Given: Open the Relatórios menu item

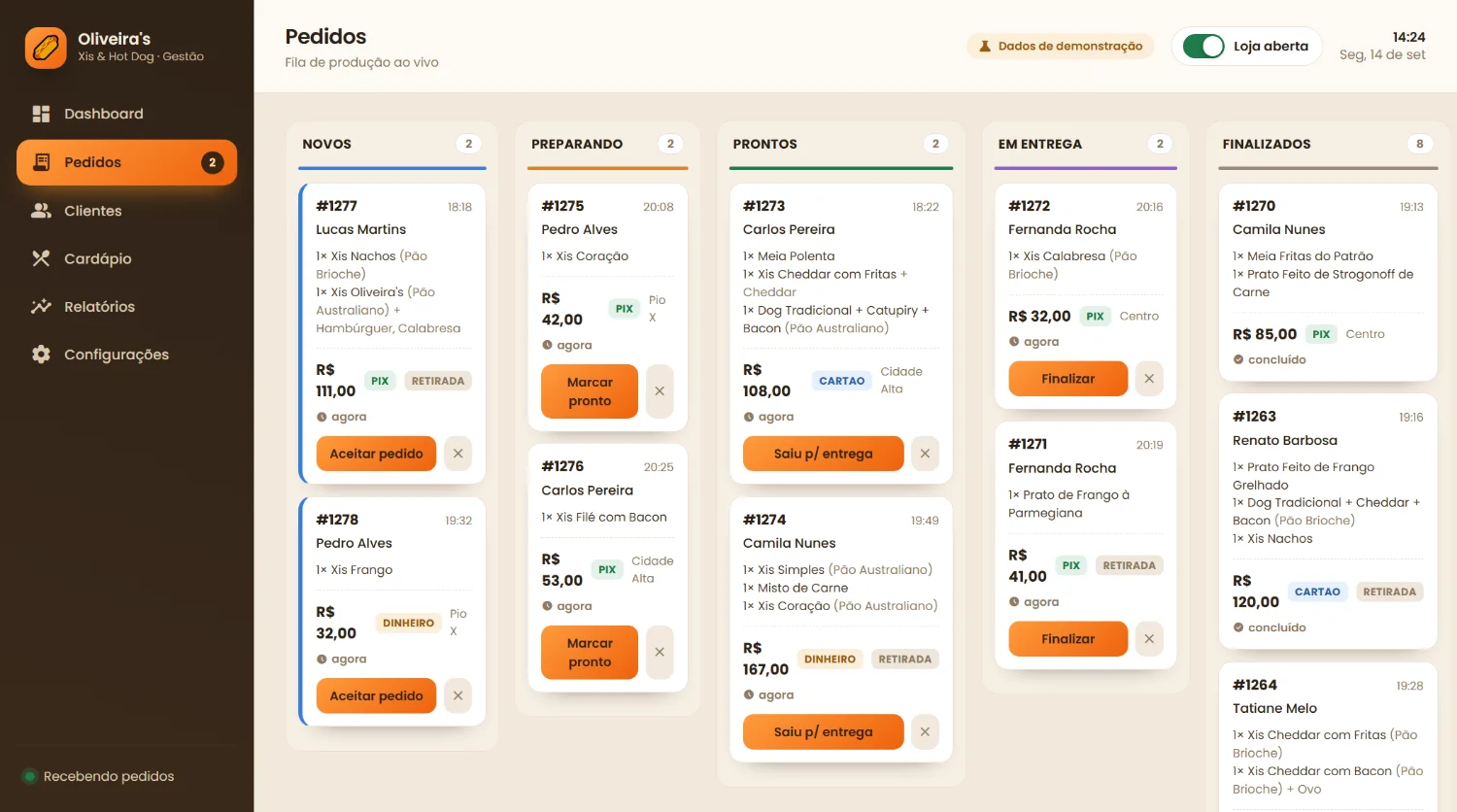Looking at the screenshot, I should [x=127, y=306].
